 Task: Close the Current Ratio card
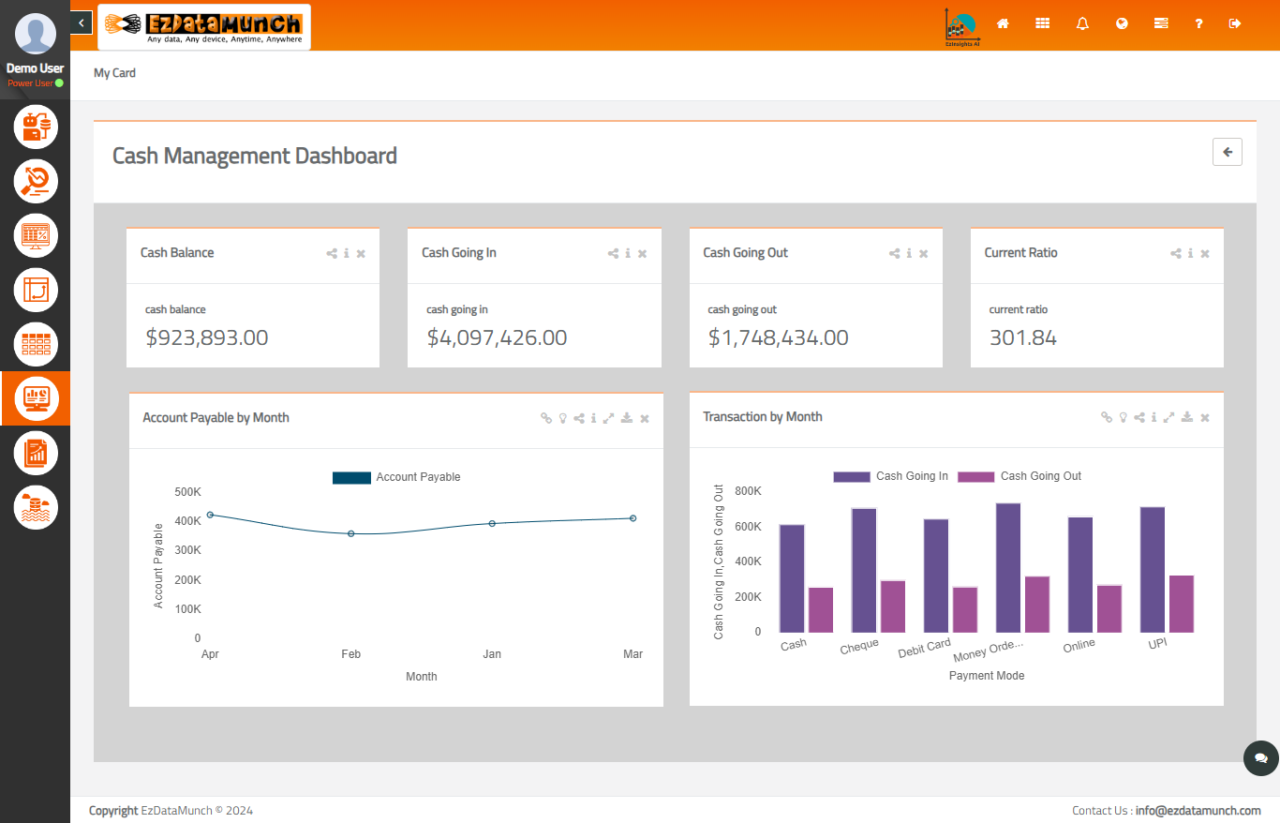click(x=1205, y=254)
